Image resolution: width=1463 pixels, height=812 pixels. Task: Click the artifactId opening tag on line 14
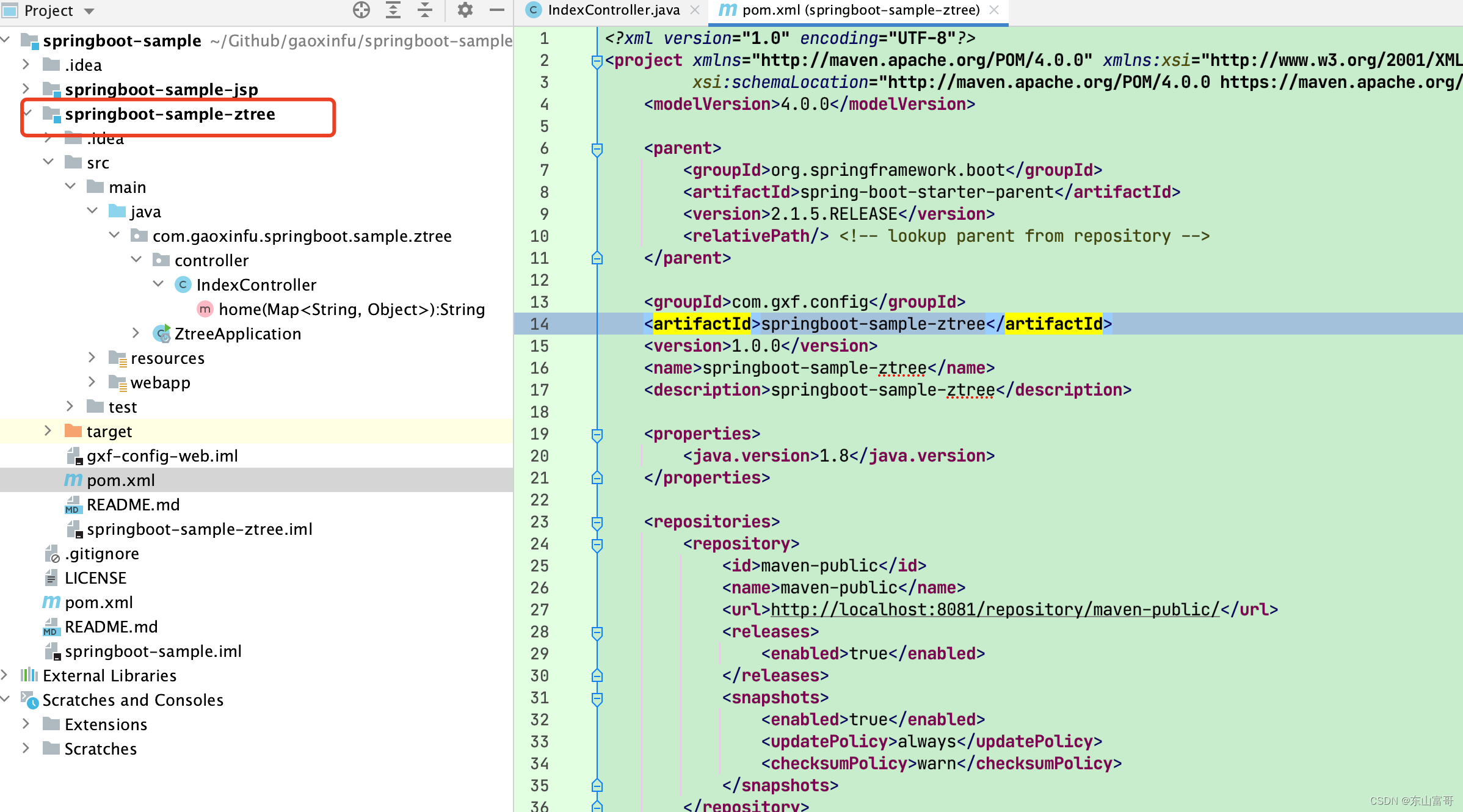(x=702, y=324)
